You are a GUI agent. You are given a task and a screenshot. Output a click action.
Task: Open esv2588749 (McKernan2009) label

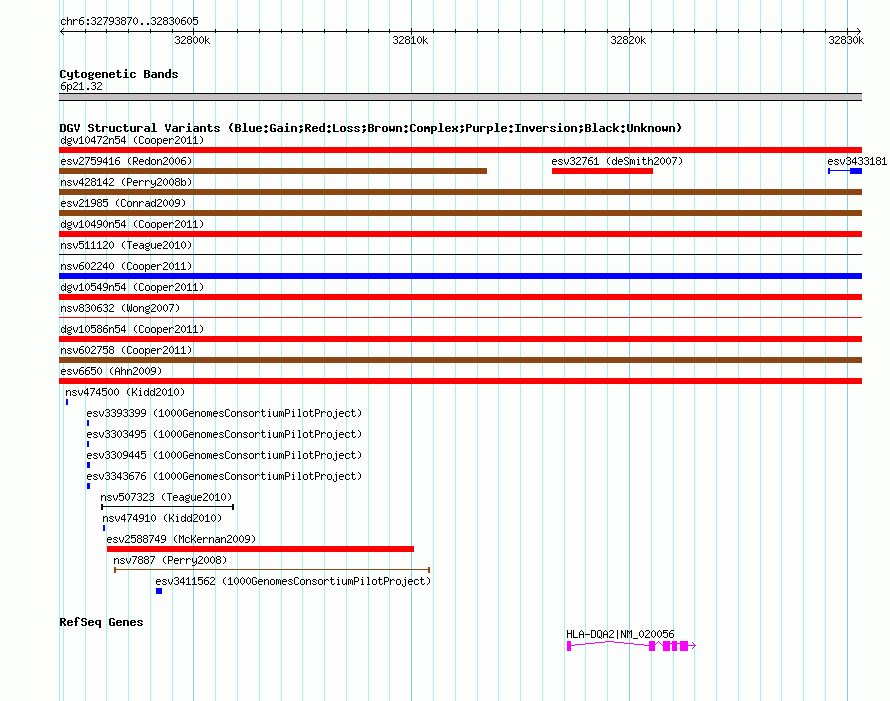click(181, 539)
